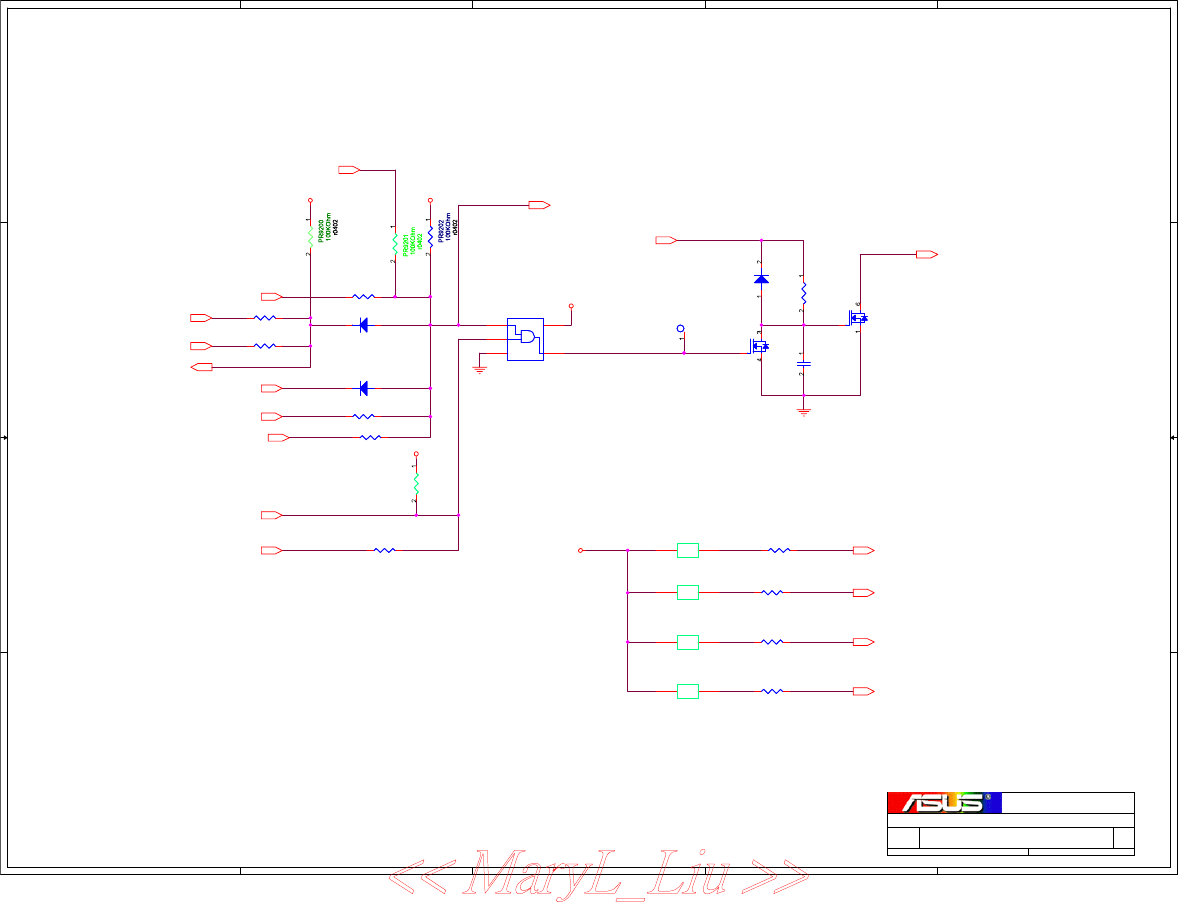
Task: Select the vertical resistor right of the vertical diode
Action: click(803, 293)
